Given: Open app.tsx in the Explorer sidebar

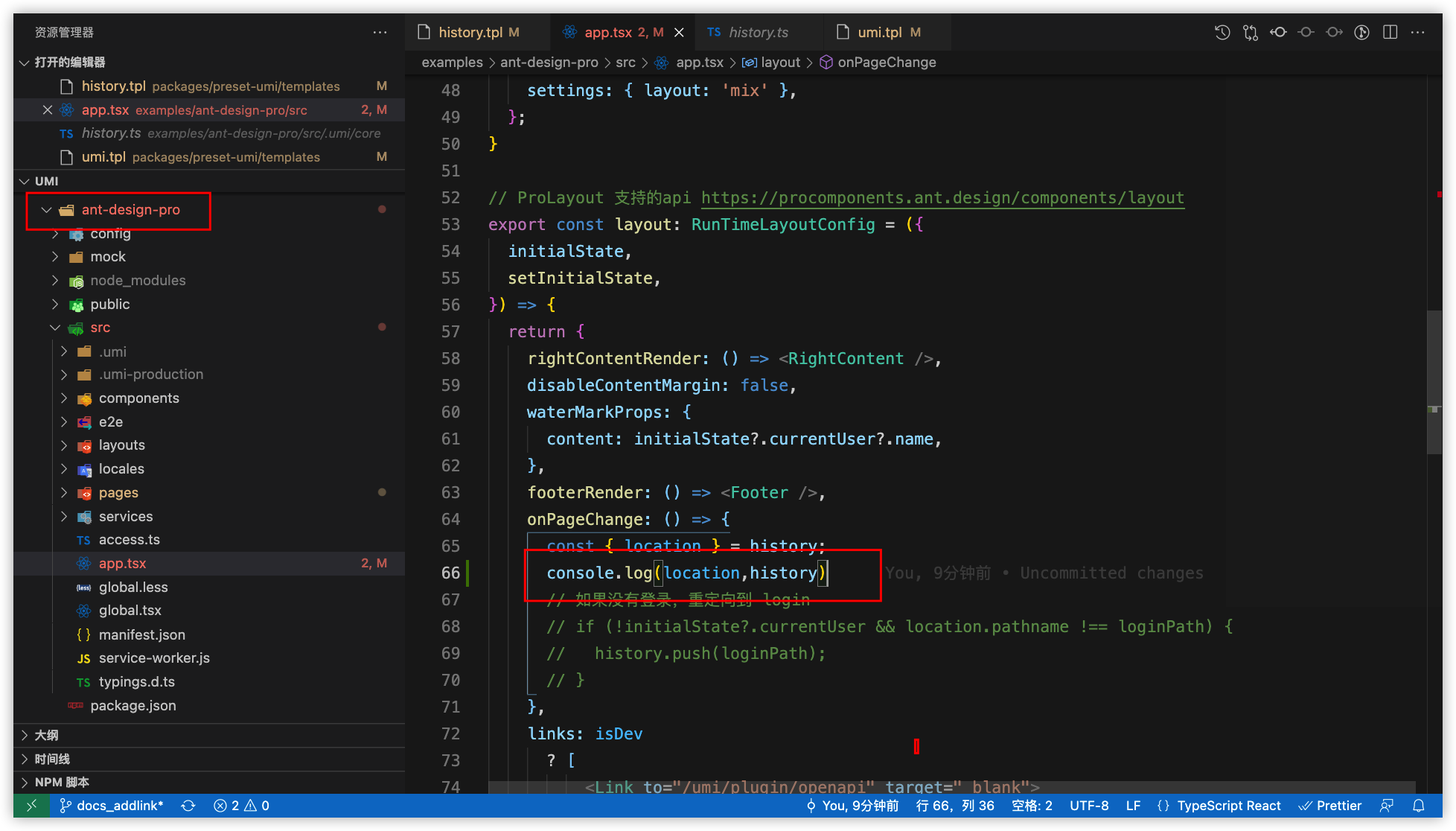Looking at the screenshot, I should pos(122,563).
